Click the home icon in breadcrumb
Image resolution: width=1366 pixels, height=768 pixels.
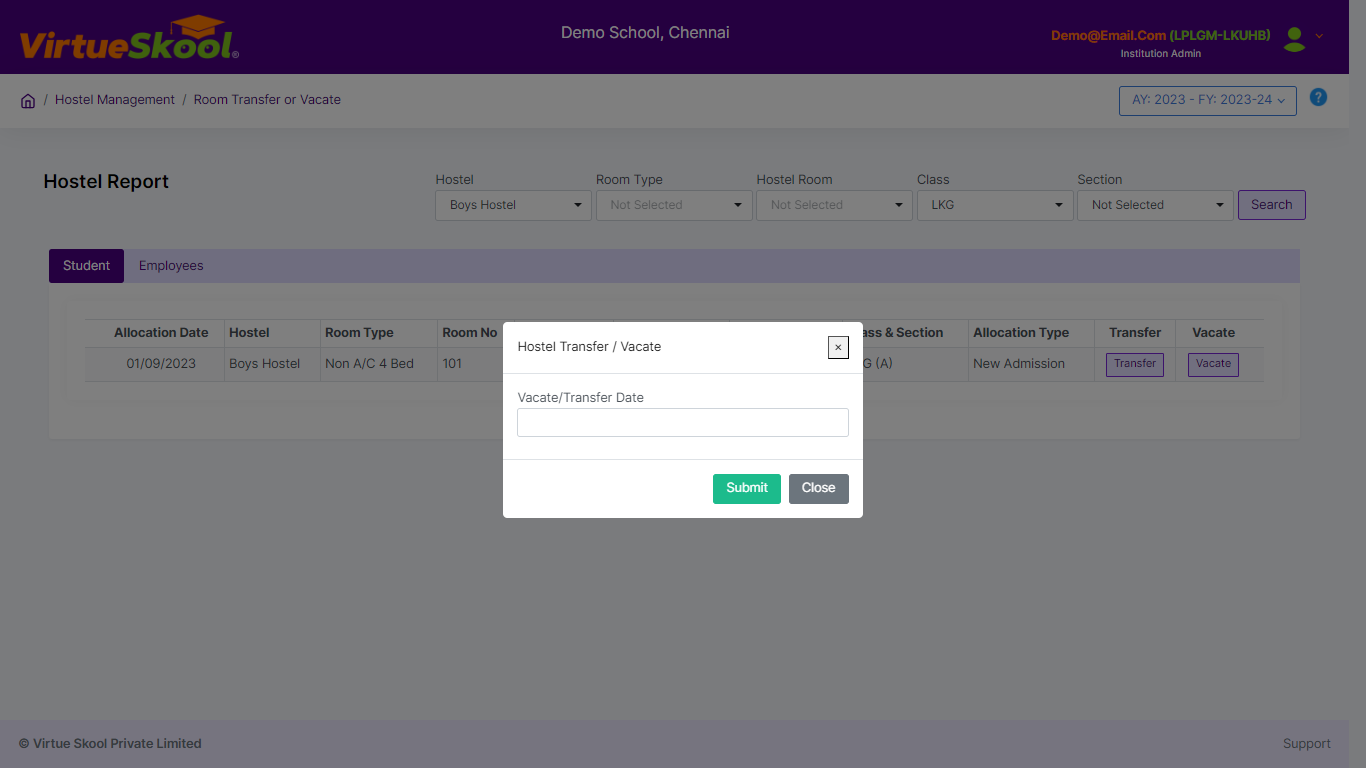pos(28,100)
